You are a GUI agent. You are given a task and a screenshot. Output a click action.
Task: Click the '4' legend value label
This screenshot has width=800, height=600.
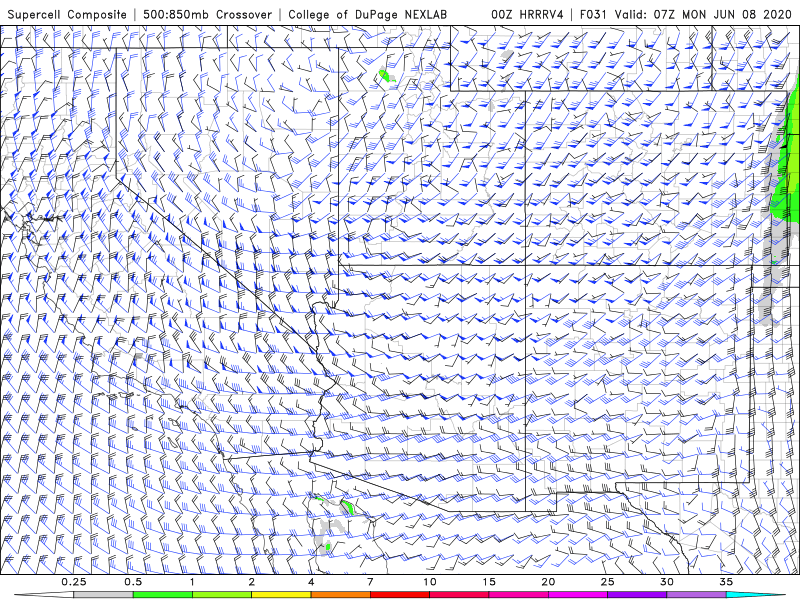(311, 582)
